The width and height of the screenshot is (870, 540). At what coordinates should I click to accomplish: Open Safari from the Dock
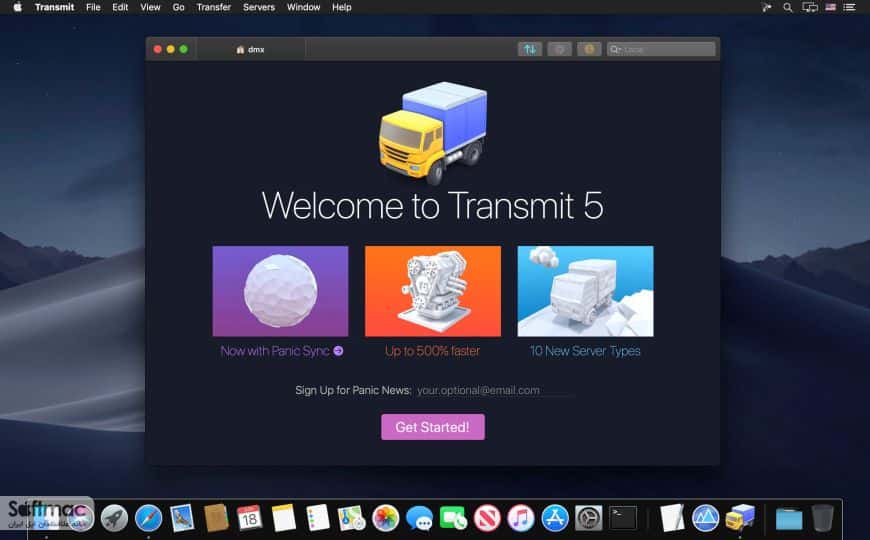tap(148, 518)
